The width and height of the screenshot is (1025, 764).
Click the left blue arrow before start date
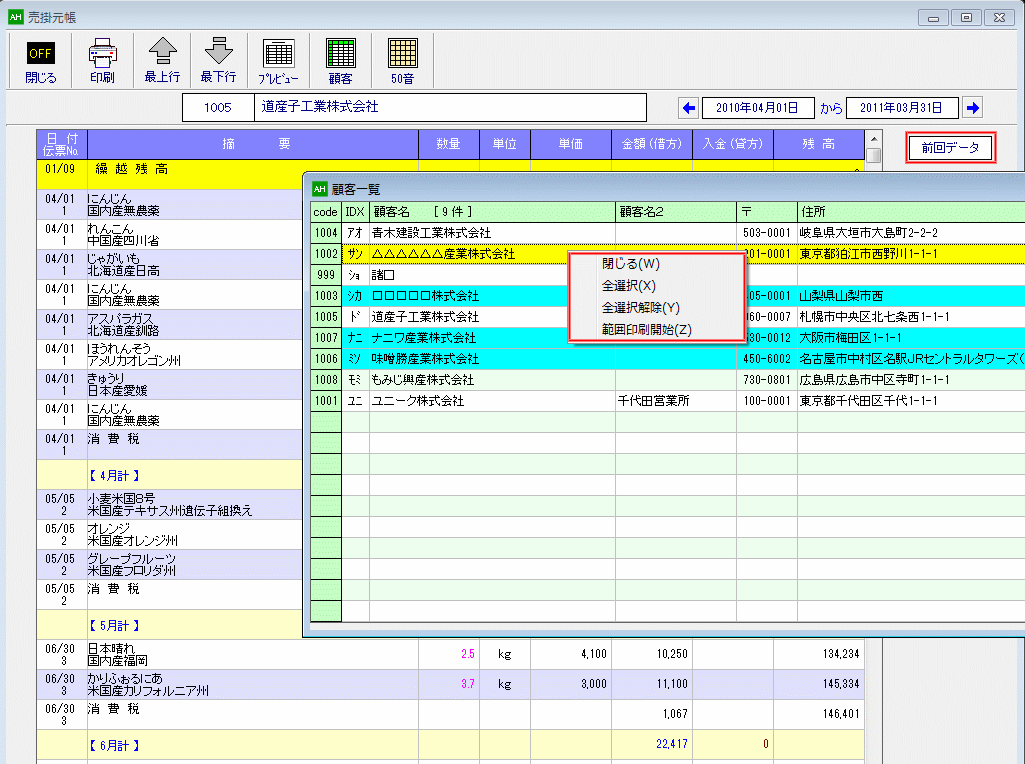(688, 108)
